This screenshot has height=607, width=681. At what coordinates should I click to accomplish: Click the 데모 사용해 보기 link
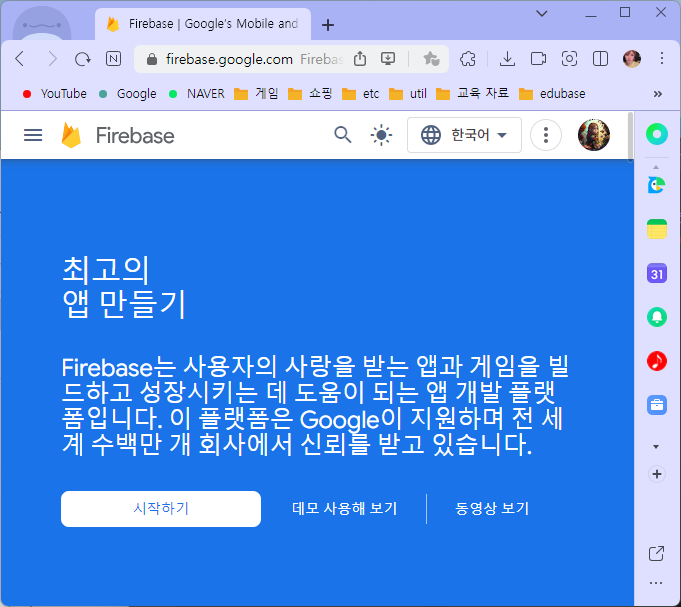[x=344, y=508]
